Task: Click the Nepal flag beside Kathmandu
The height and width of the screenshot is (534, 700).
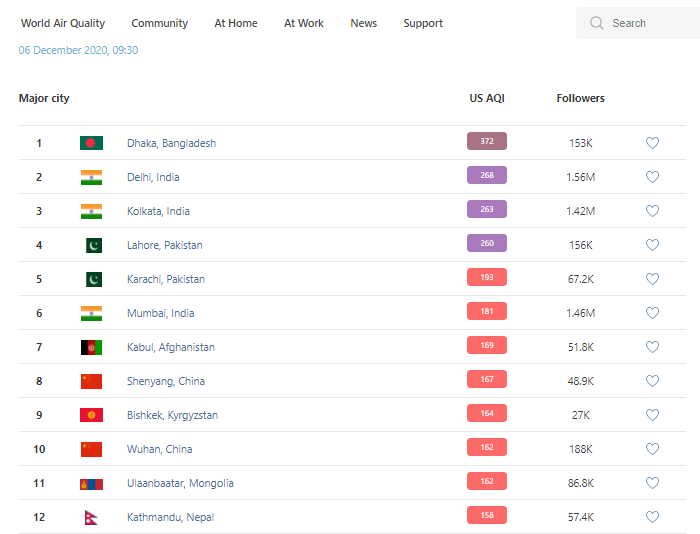Action: 91,517
